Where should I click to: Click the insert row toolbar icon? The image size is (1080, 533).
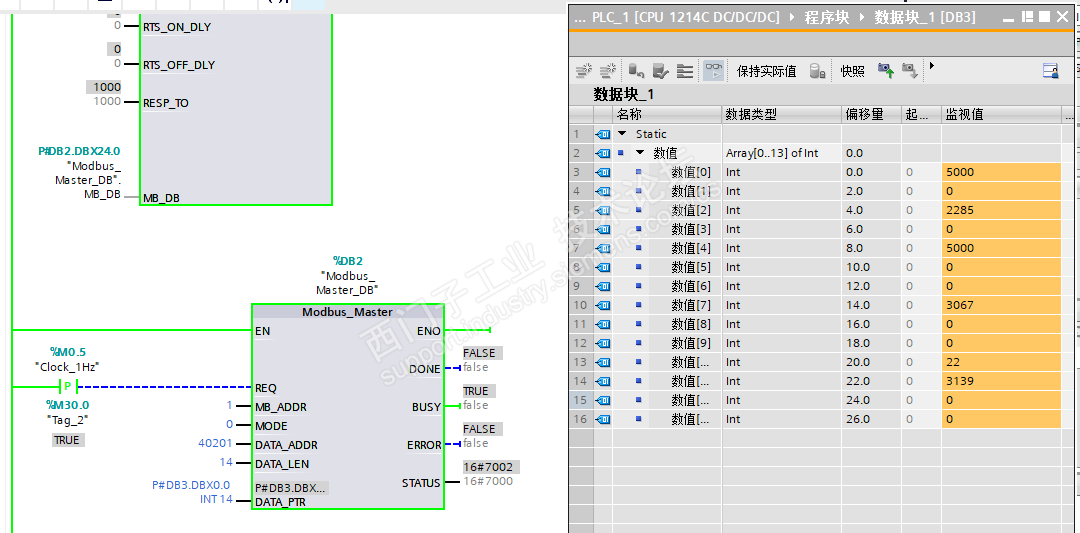click(584, 70)
